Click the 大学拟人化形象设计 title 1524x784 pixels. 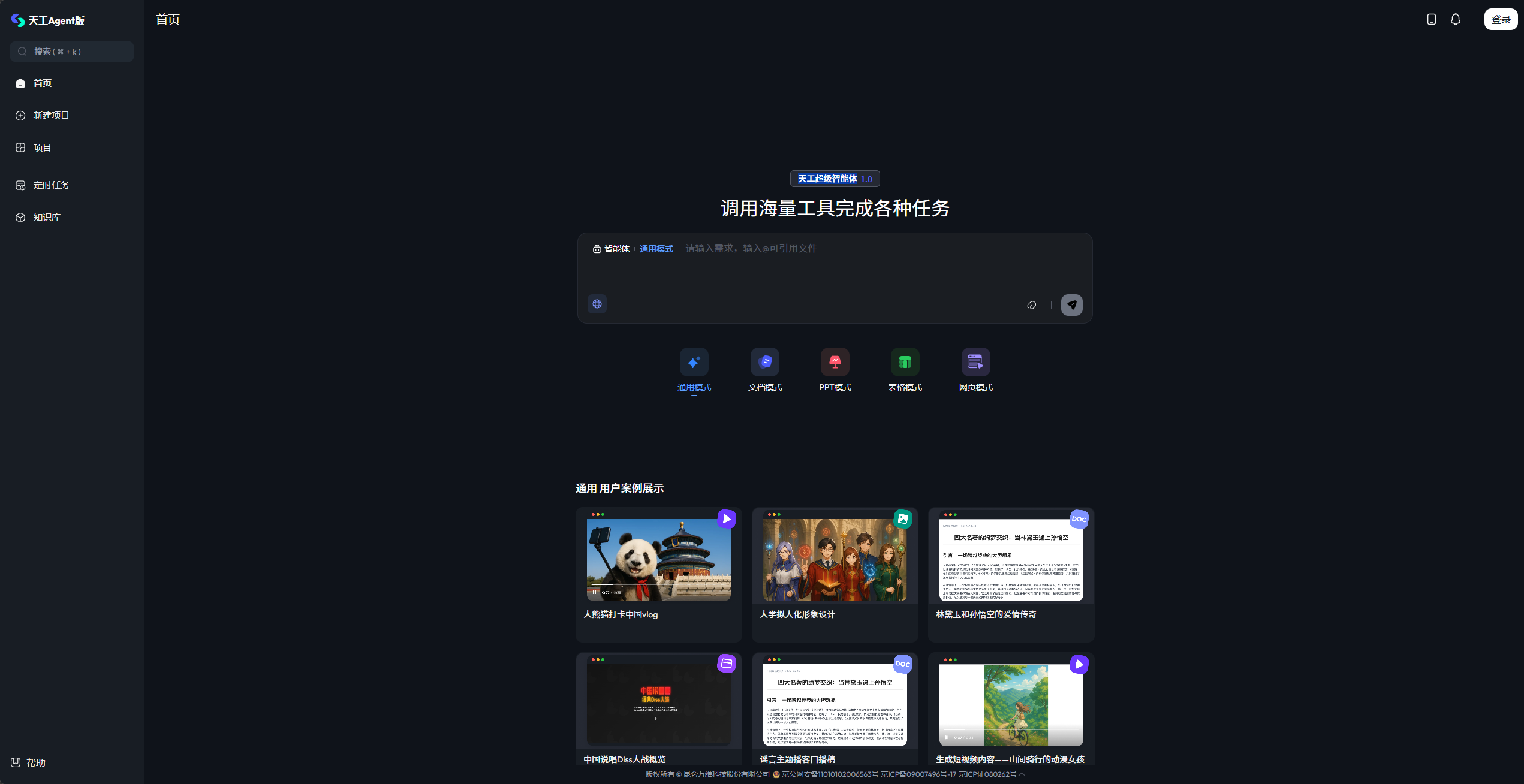[x=797, y=614]
